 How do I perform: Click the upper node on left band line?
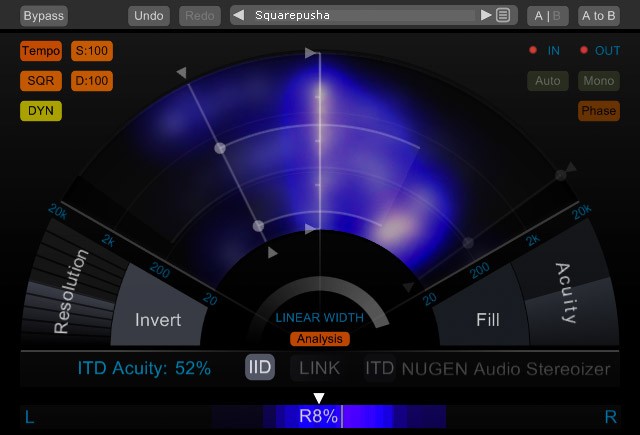pos(220,148)
